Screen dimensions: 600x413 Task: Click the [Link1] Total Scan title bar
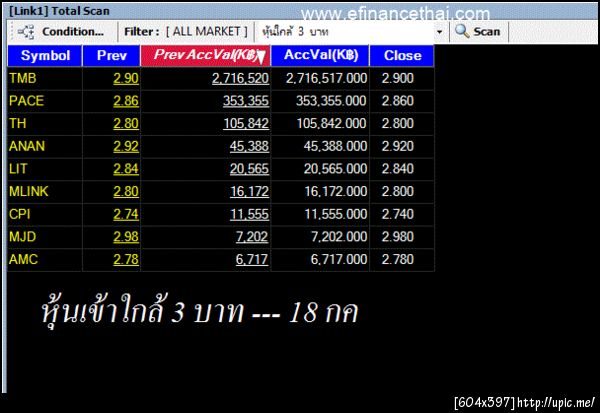(x=301, y=11)
